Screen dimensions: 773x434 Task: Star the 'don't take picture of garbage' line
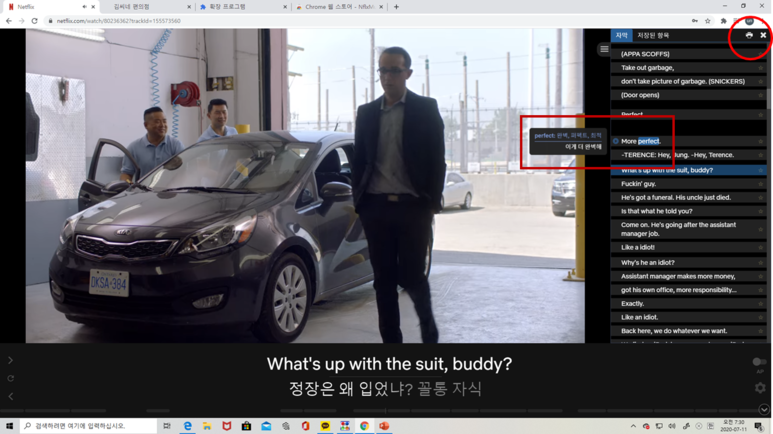click(x=761, y=82)
